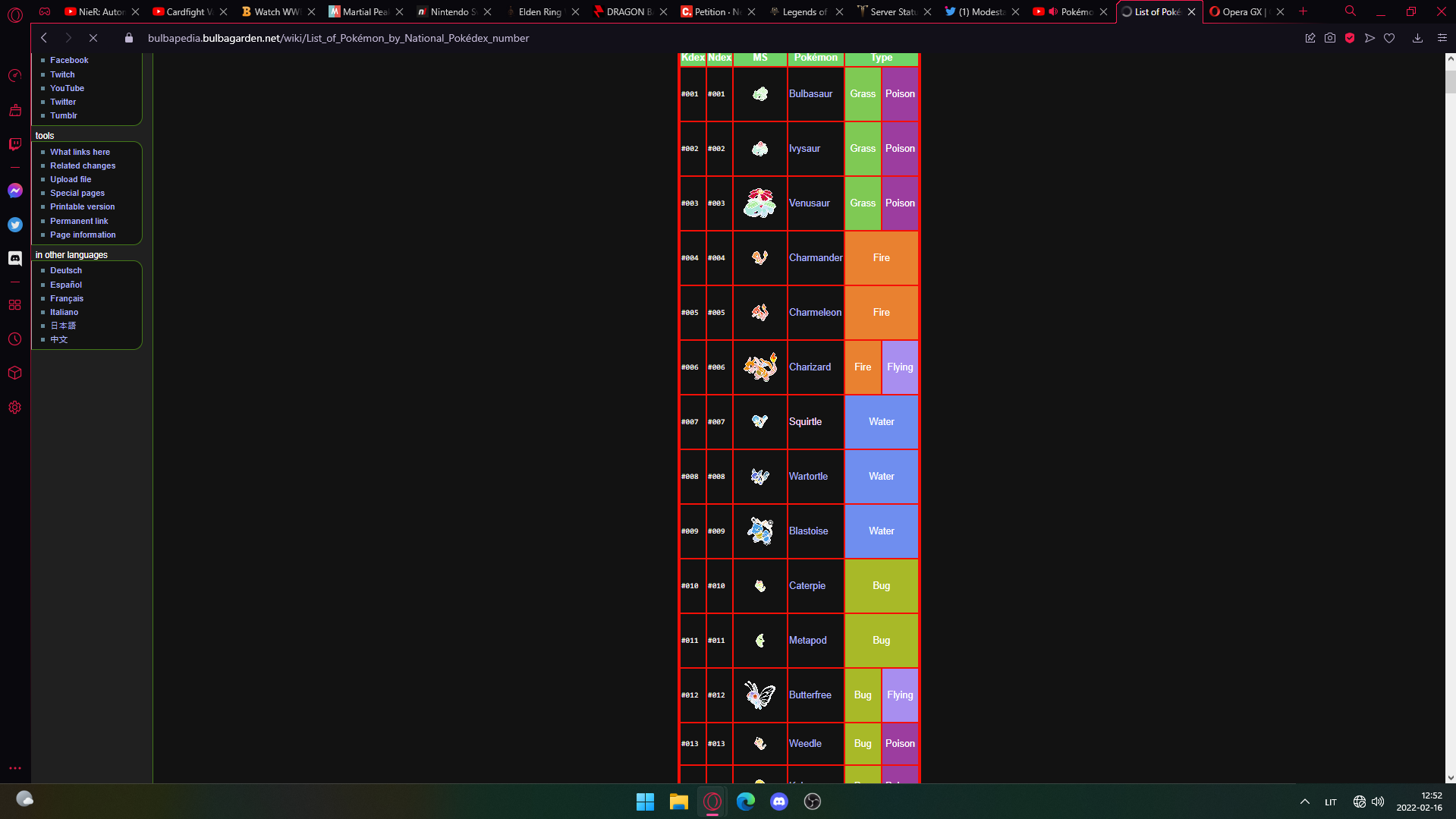Screen dimensions: 1456x819
Task: Open the ad blocker shield icon
Action: tap(1350, 38)
